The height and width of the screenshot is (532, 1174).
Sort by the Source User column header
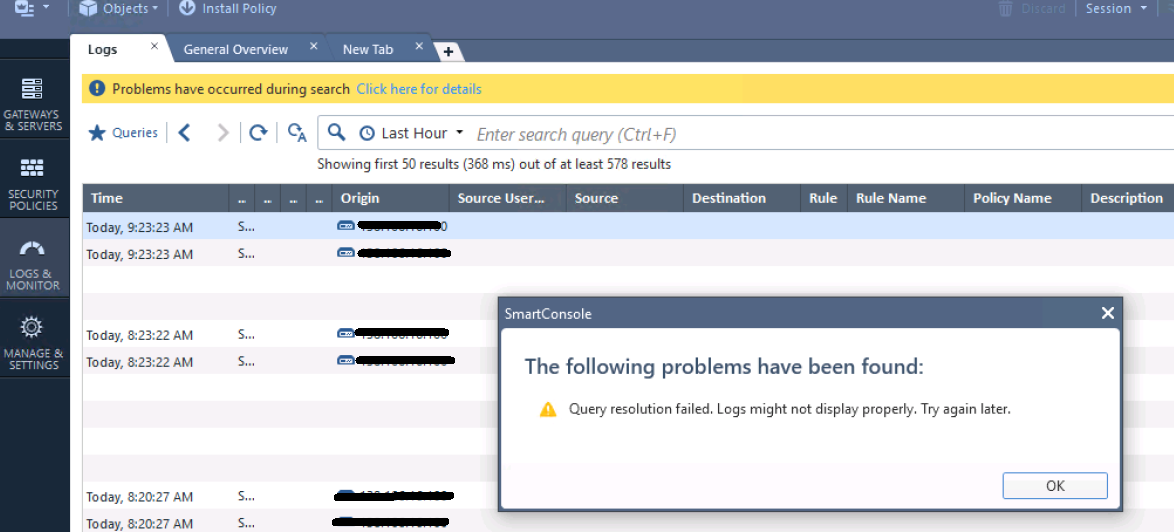[507, 198]
